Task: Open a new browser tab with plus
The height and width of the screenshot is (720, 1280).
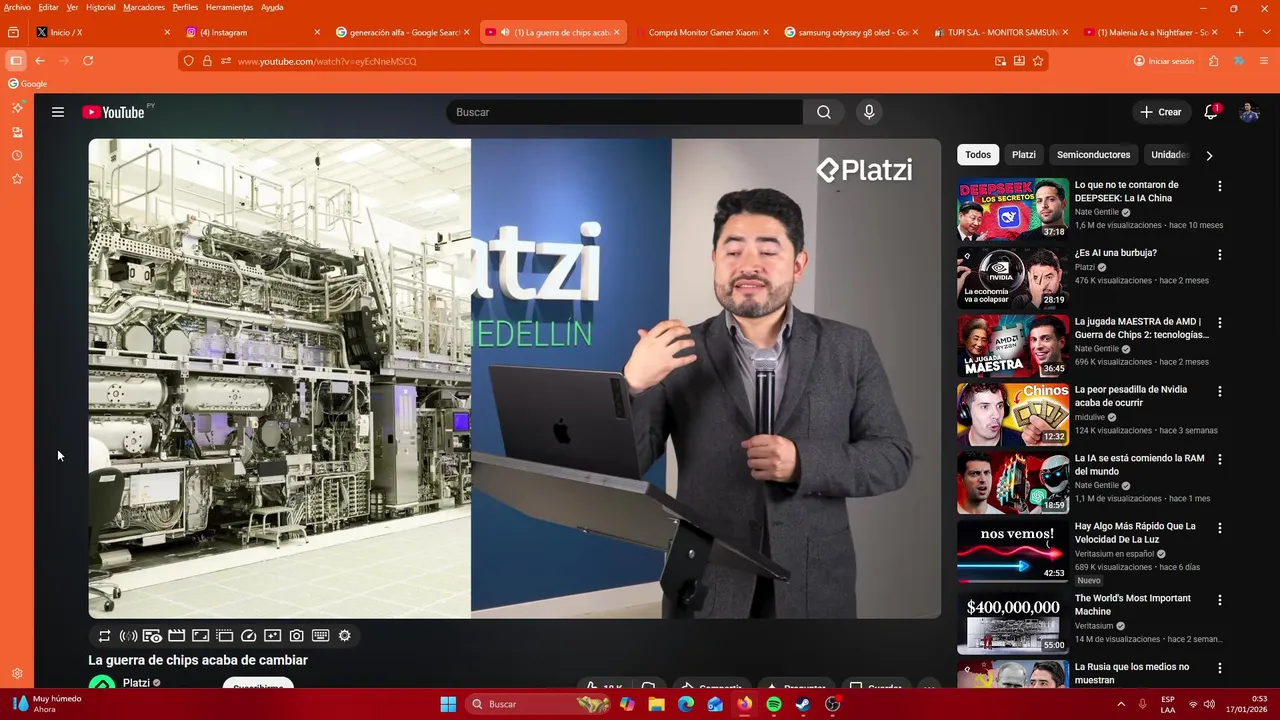Action: (x=1240, y=32)
